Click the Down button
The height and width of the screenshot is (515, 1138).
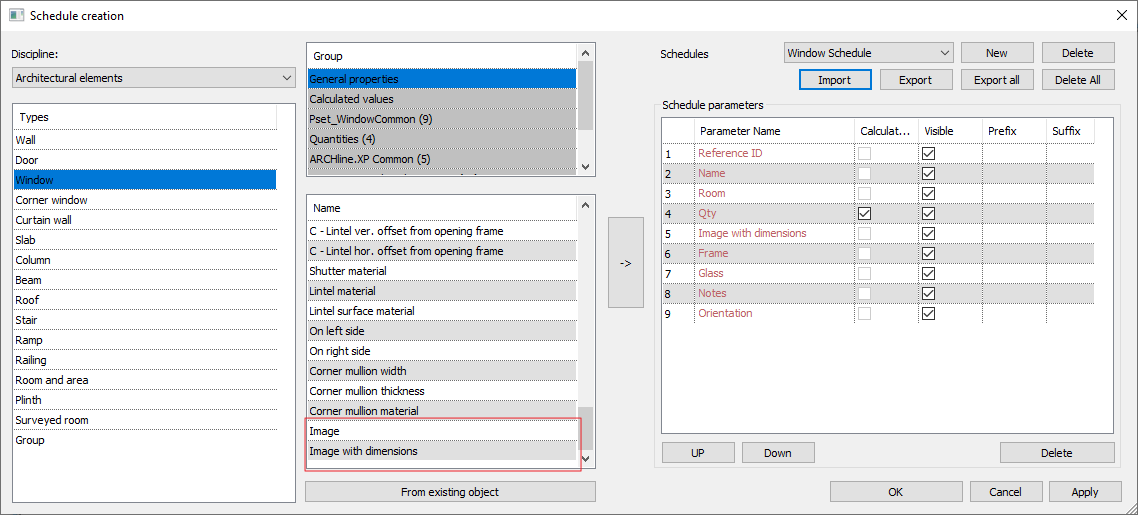click(777, 453)
